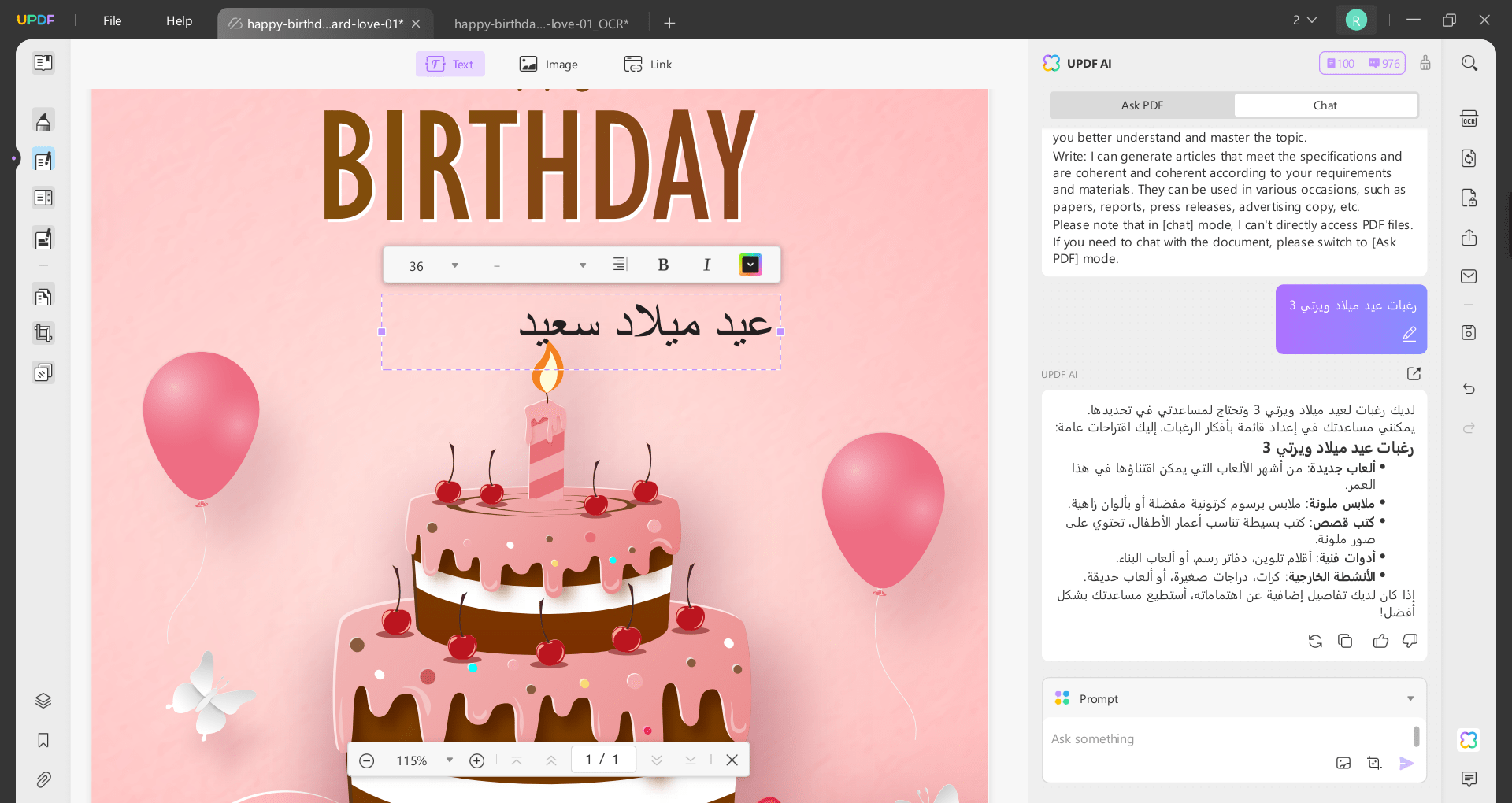Expand the zoom level 115% dropdown
The image size is (1512, 803).
pyautogui.click(x=449, y=760)
